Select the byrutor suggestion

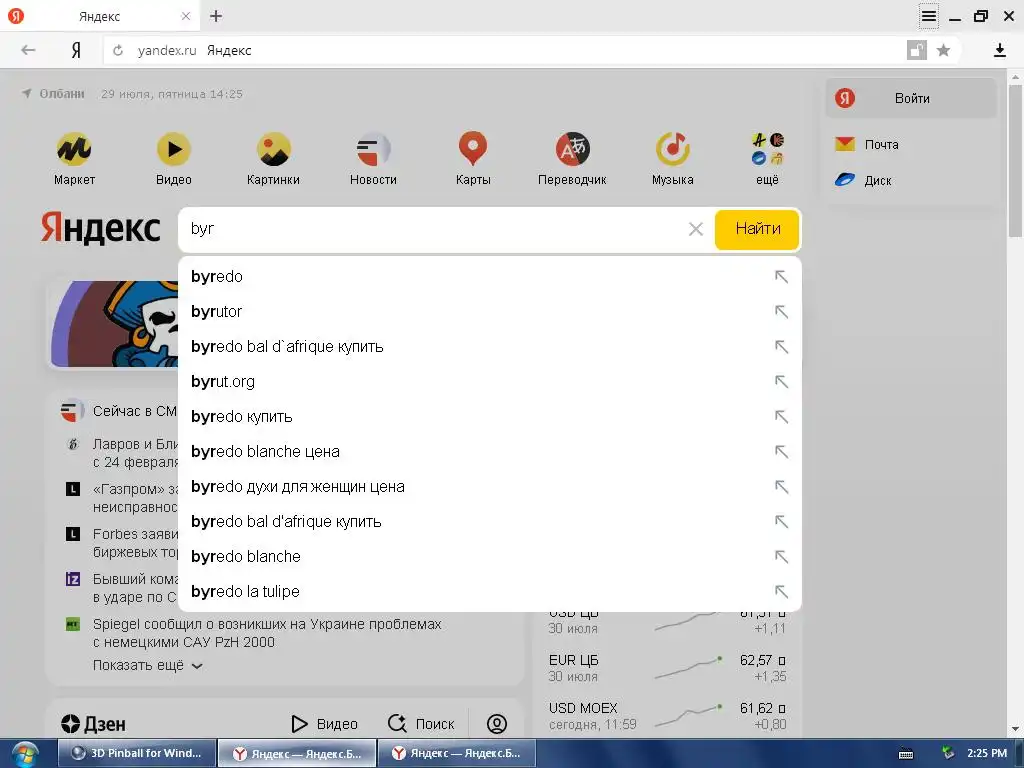coord(490,312)
